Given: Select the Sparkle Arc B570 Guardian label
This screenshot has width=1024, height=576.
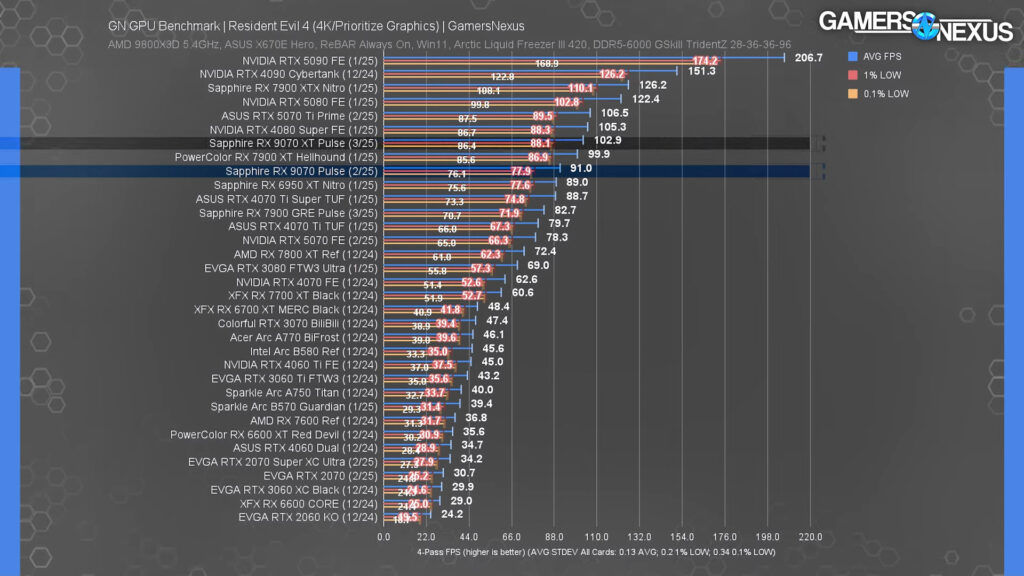Looking at the screenshot, I should (x=294, y=407).
